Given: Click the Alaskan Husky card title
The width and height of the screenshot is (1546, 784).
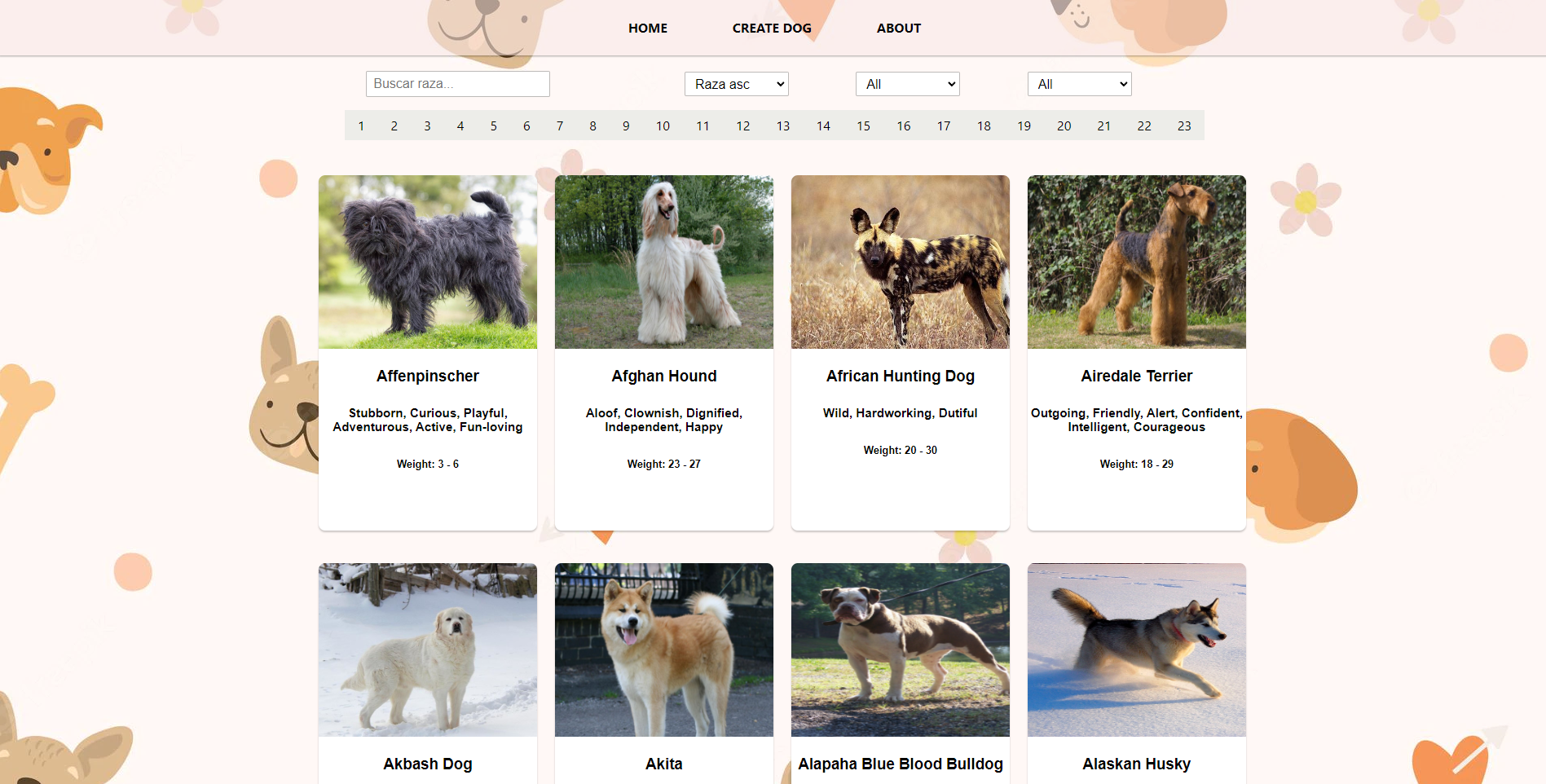Looking at the screenshot, I should click(1136, 764).
